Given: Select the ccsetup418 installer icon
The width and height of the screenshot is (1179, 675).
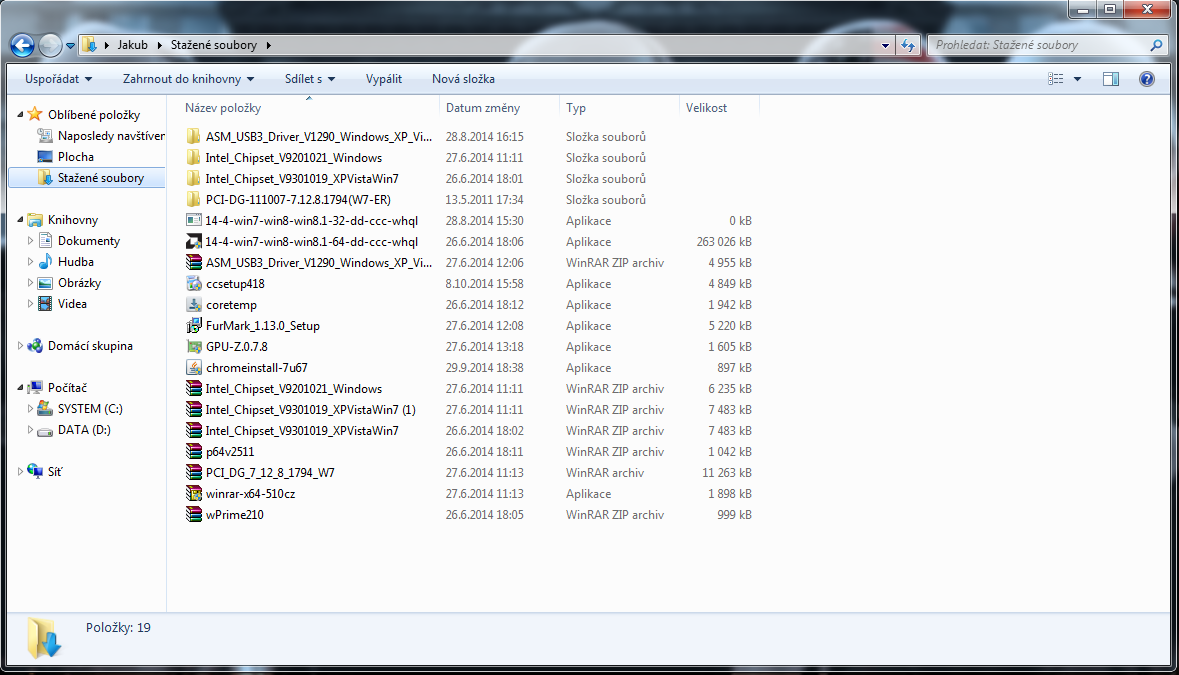Looking at the screenshot, I should tap(193, 284).
